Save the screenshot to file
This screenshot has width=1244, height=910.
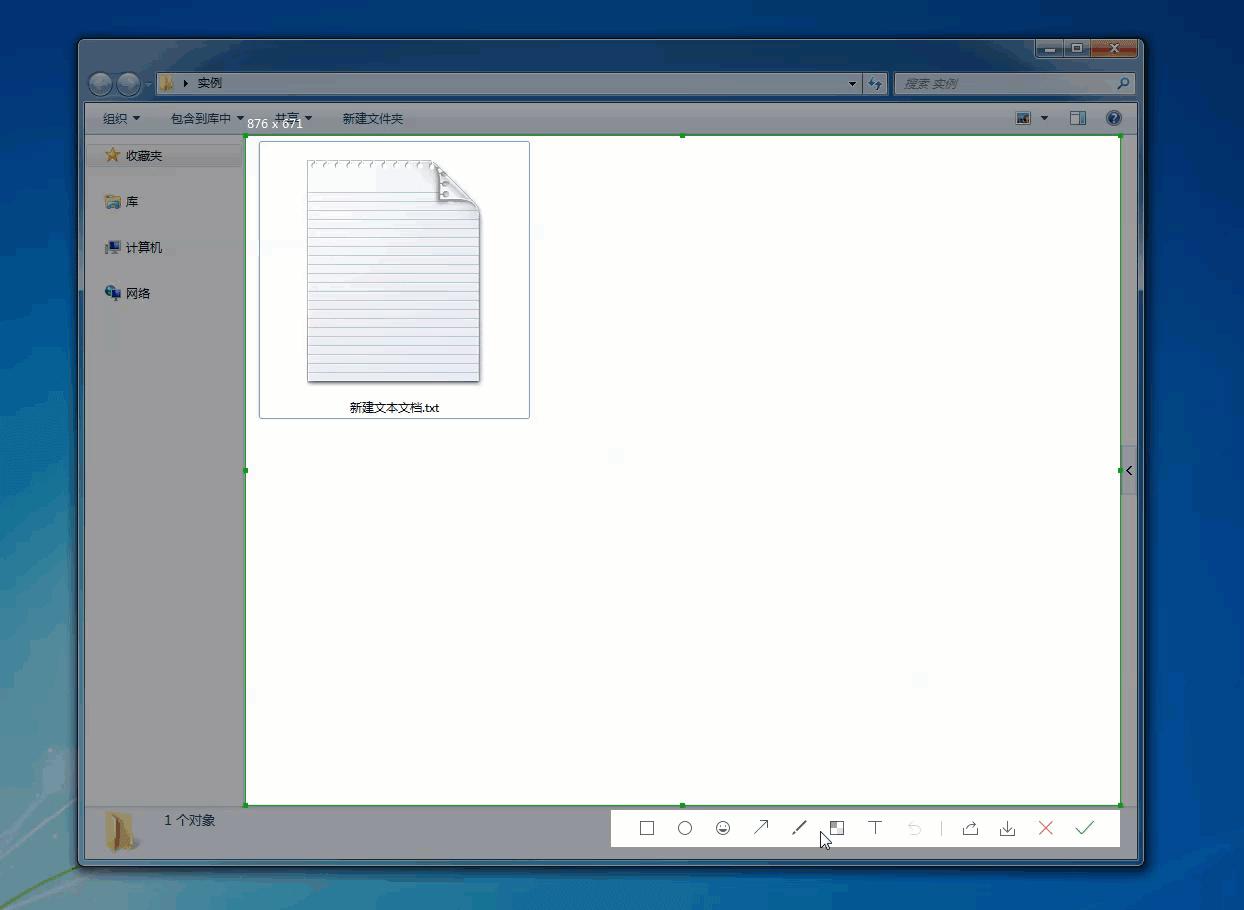coord(1008,828)
